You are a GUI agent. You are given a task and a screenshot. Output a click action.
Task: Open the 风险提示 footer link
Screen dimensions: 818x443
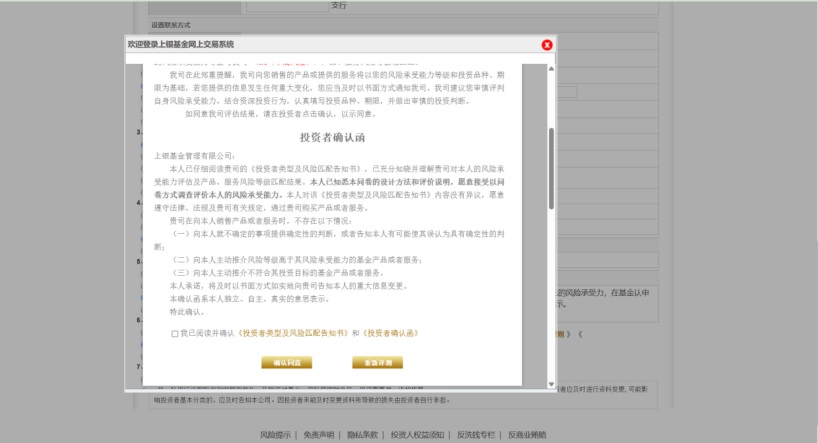[x=276, y=435]
